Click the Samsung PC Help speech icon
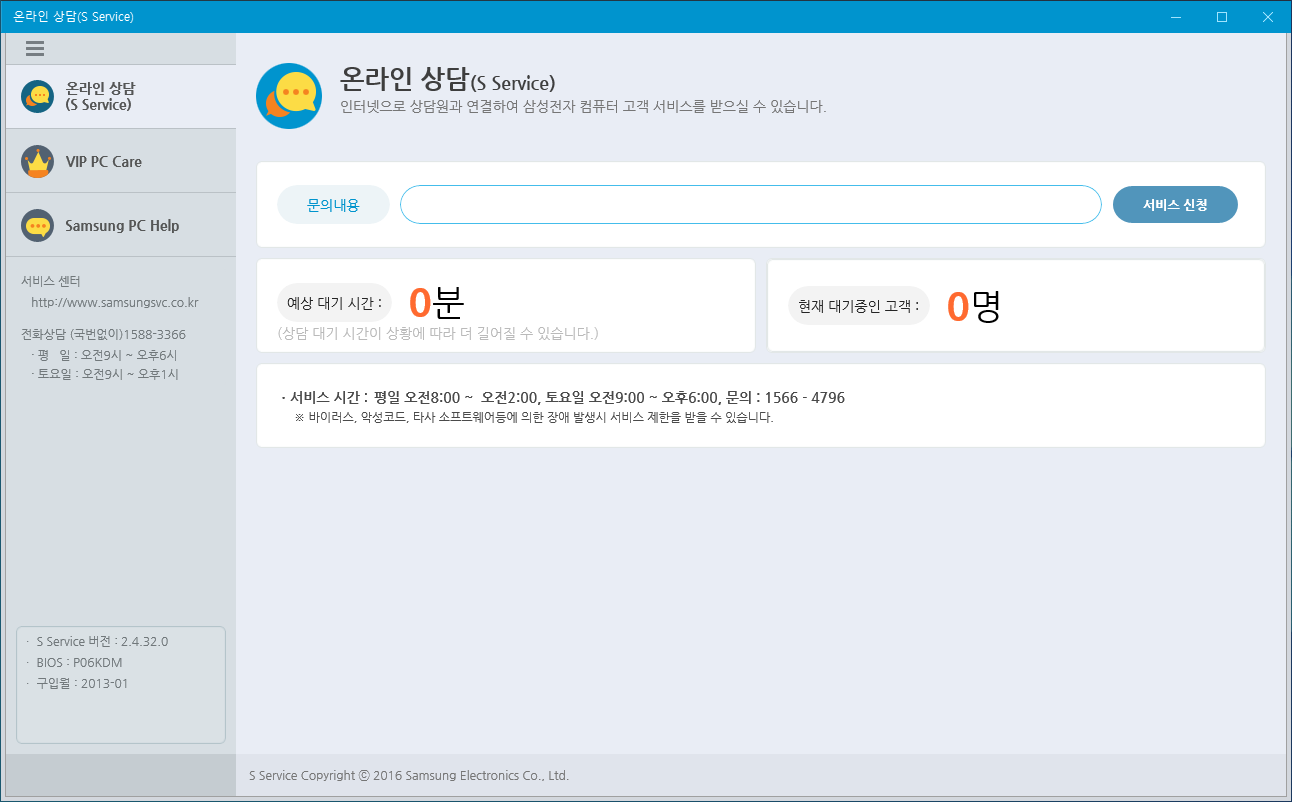The height and width of the screenshot is (802, 1292). [38, 225]
